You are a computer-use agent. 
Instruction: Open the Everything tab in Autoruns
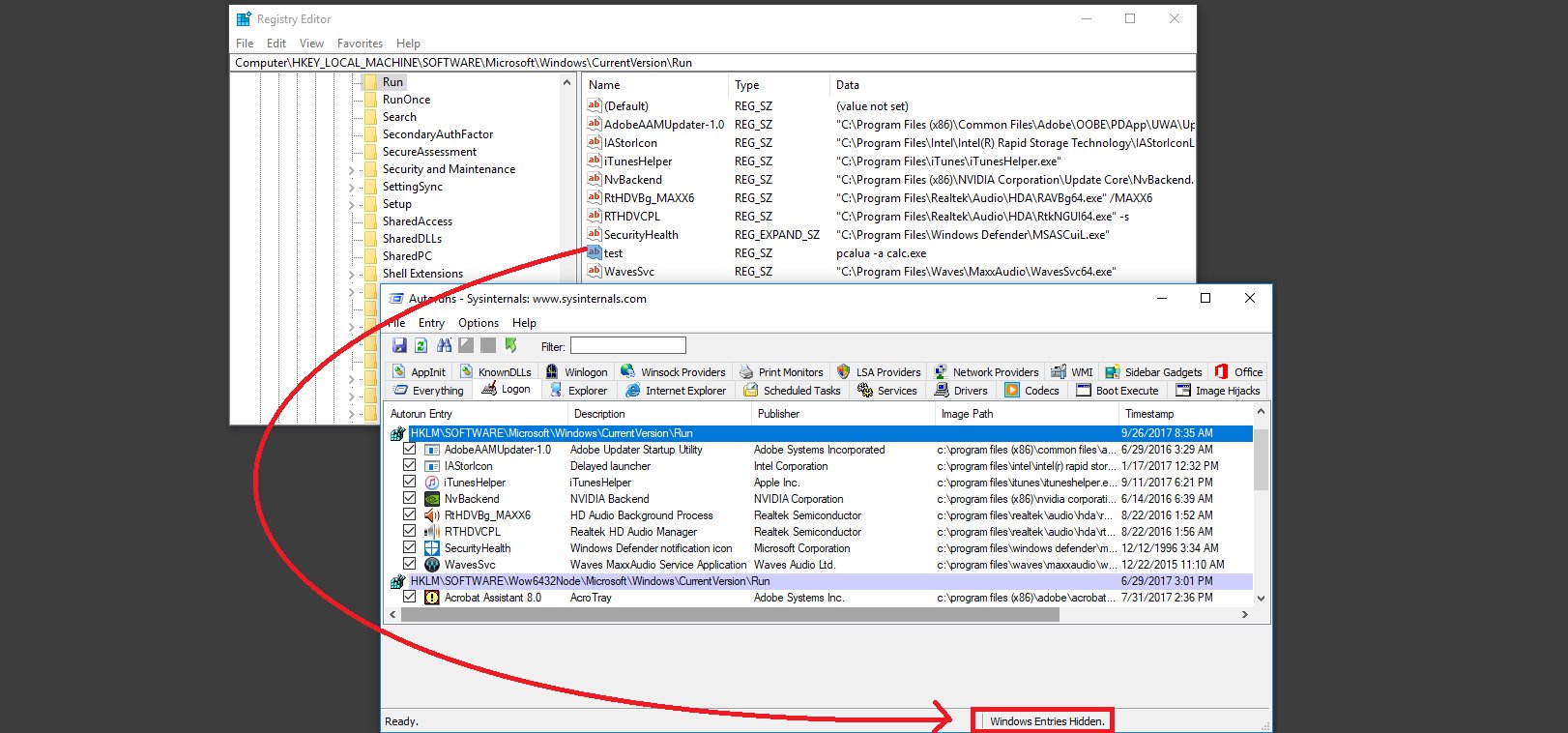(x=428, y=391)
